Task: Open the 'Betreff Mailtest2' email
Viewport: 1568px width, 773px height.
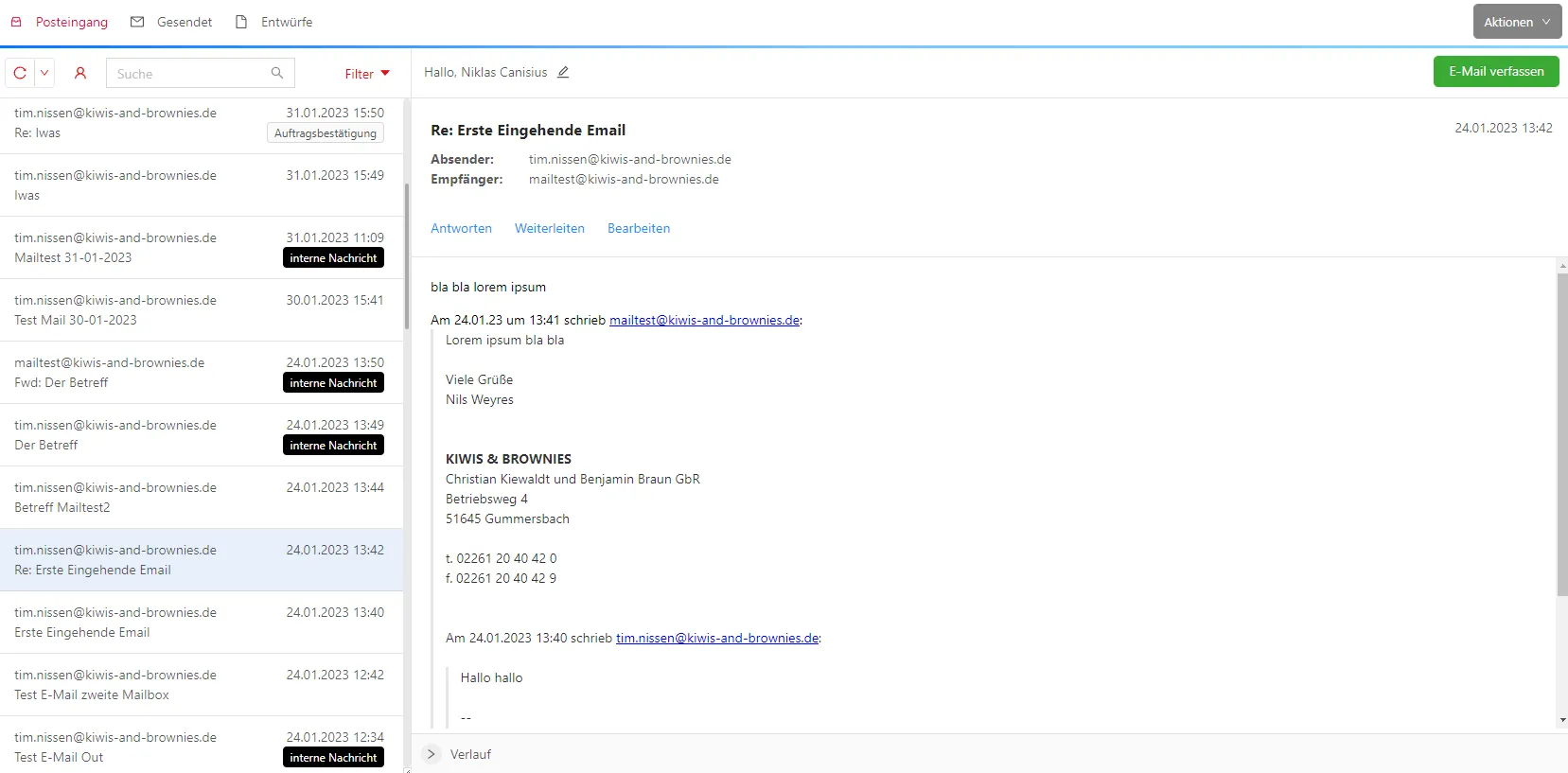Action: point(202,498)
